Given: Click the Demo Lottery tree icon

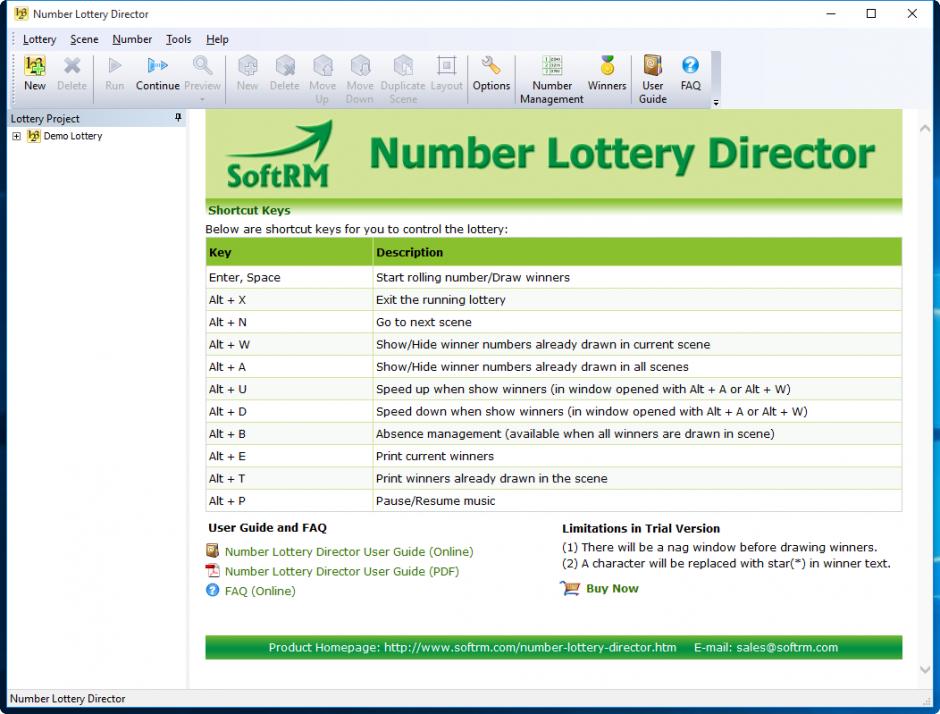Looking at the screenshot, I should pyautogui.click(x=34, y=136).
